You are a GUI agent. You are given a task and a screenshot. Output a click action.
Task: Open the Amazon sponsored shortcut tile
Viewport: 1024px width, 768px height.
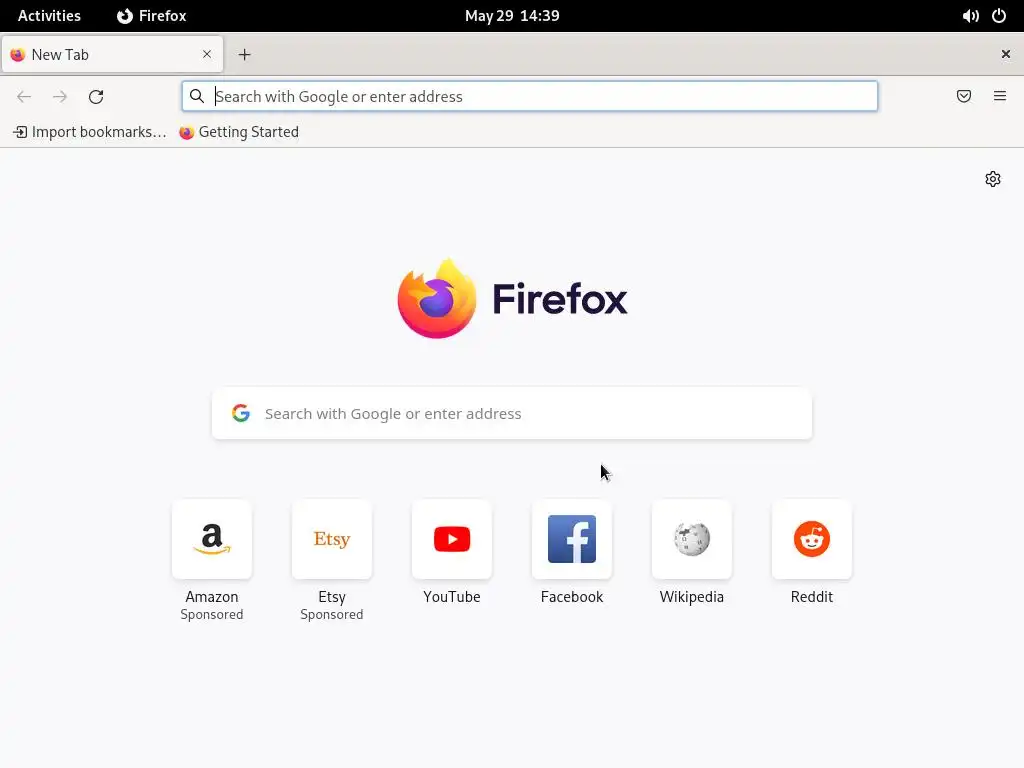(x=212, y=539)
